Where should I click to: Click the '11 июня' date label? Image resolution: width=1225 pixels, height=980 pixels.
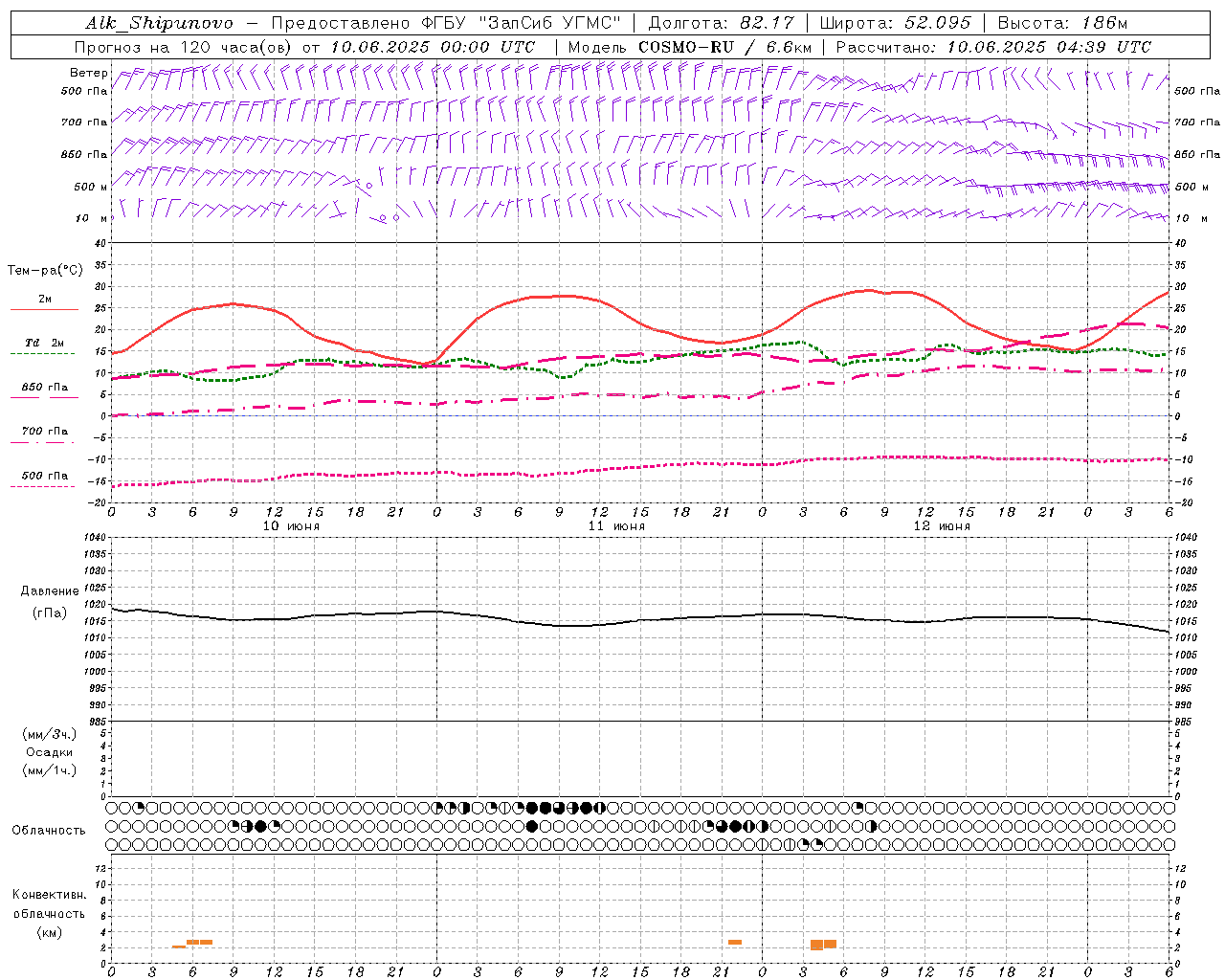616,526
